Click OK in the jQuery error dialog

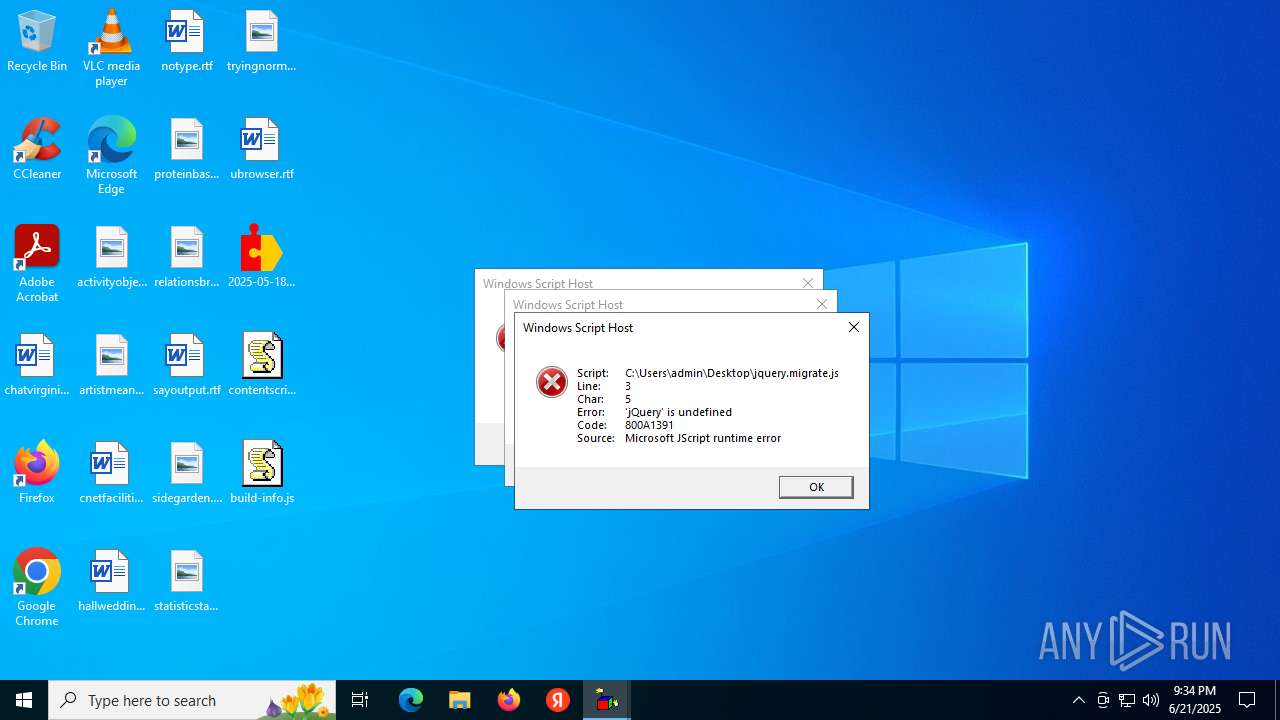(816, 487)
